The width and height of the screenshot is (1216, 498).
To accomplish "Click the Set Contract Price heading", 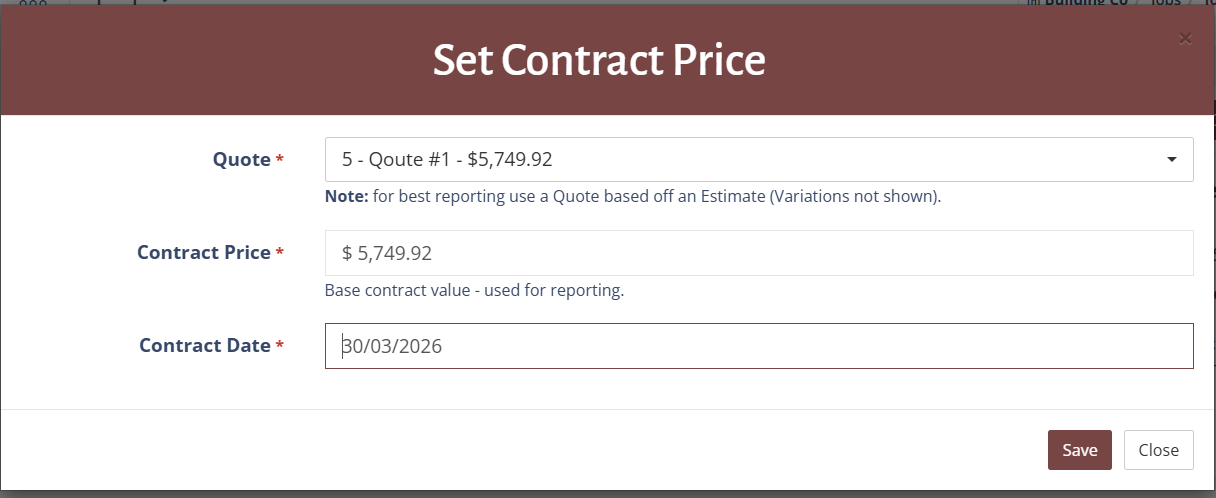I will tap(599, 61).
